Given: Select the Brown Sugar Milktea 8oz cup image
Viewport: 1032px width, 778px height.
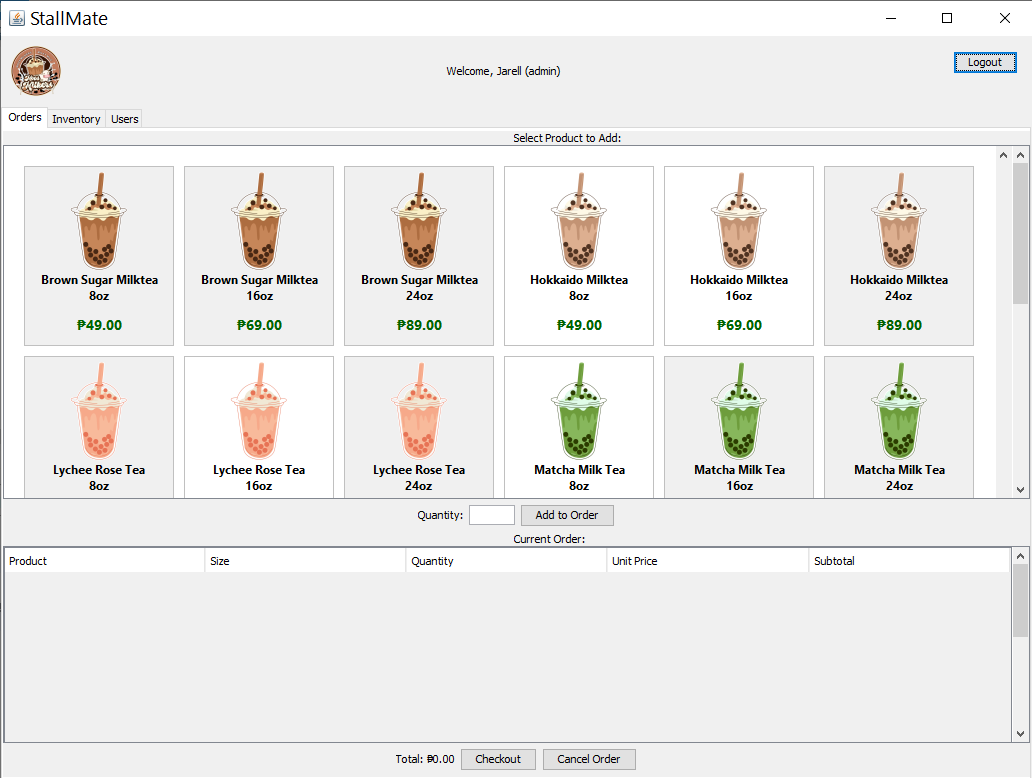Looking at the screenshot, I should point(99,220).
